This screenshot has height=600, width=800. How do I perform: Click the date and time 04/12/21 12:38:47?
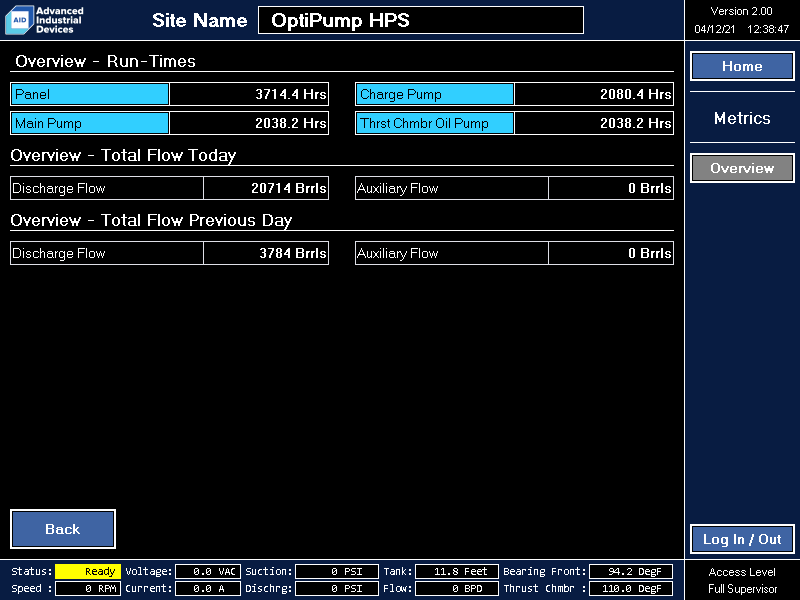(741, 29)
